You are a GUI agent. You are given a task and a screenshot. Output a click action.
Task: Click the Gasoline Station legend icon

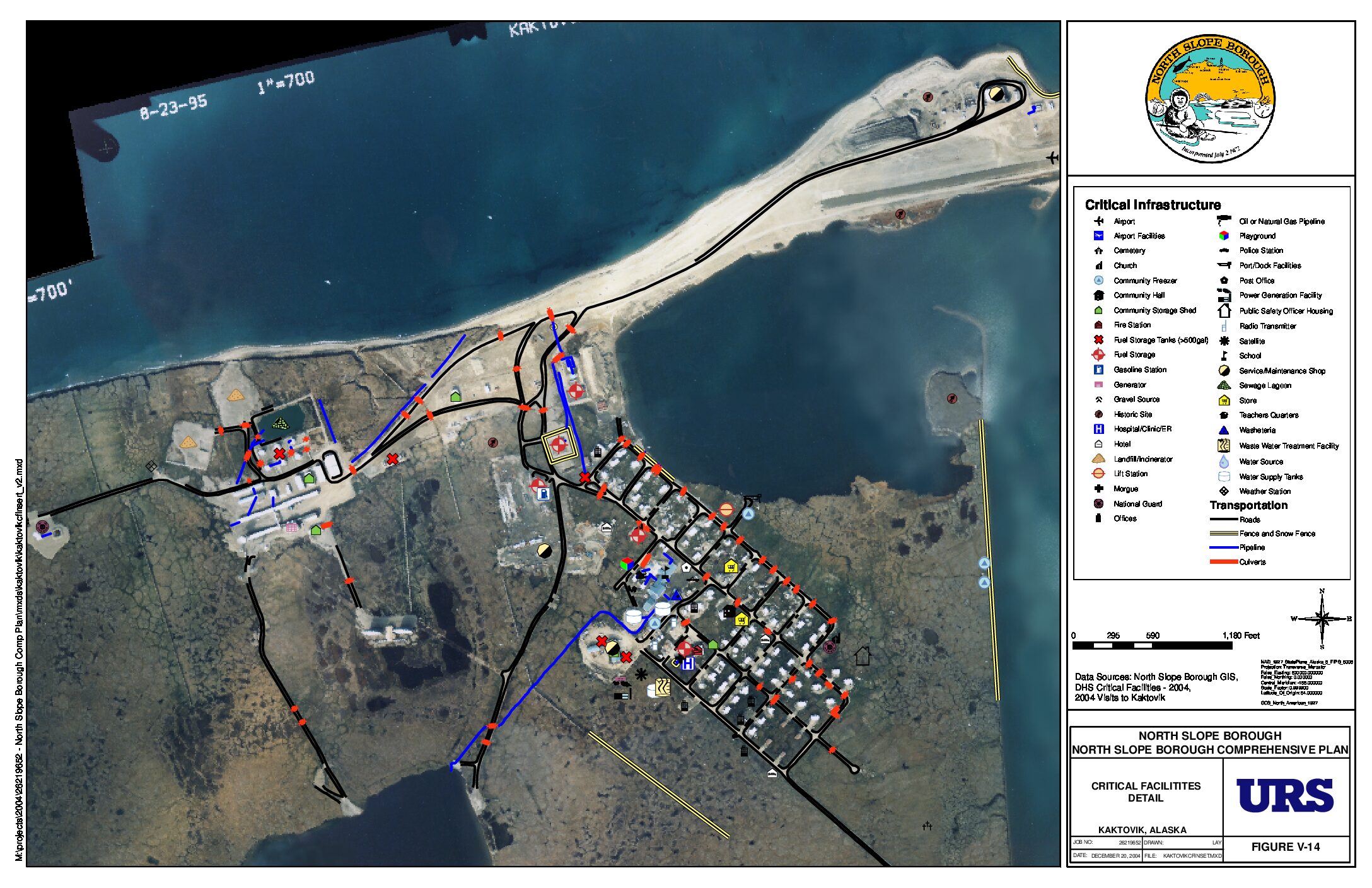1098,370
